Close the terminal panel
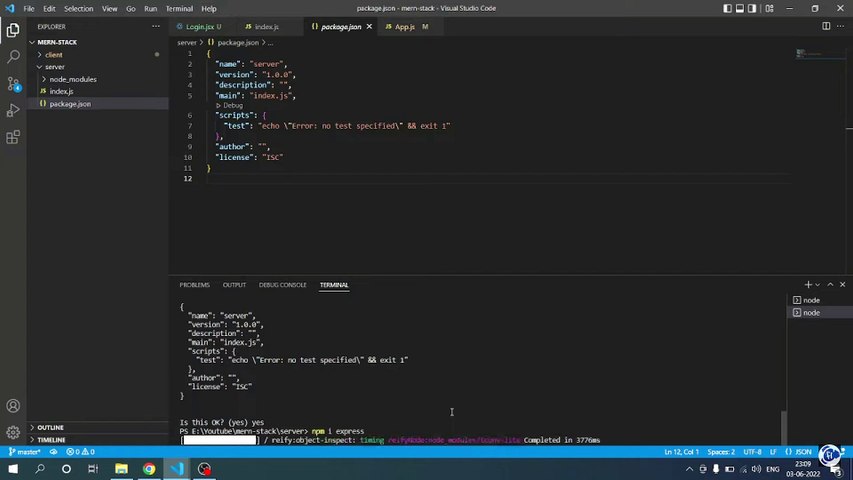 843,285
